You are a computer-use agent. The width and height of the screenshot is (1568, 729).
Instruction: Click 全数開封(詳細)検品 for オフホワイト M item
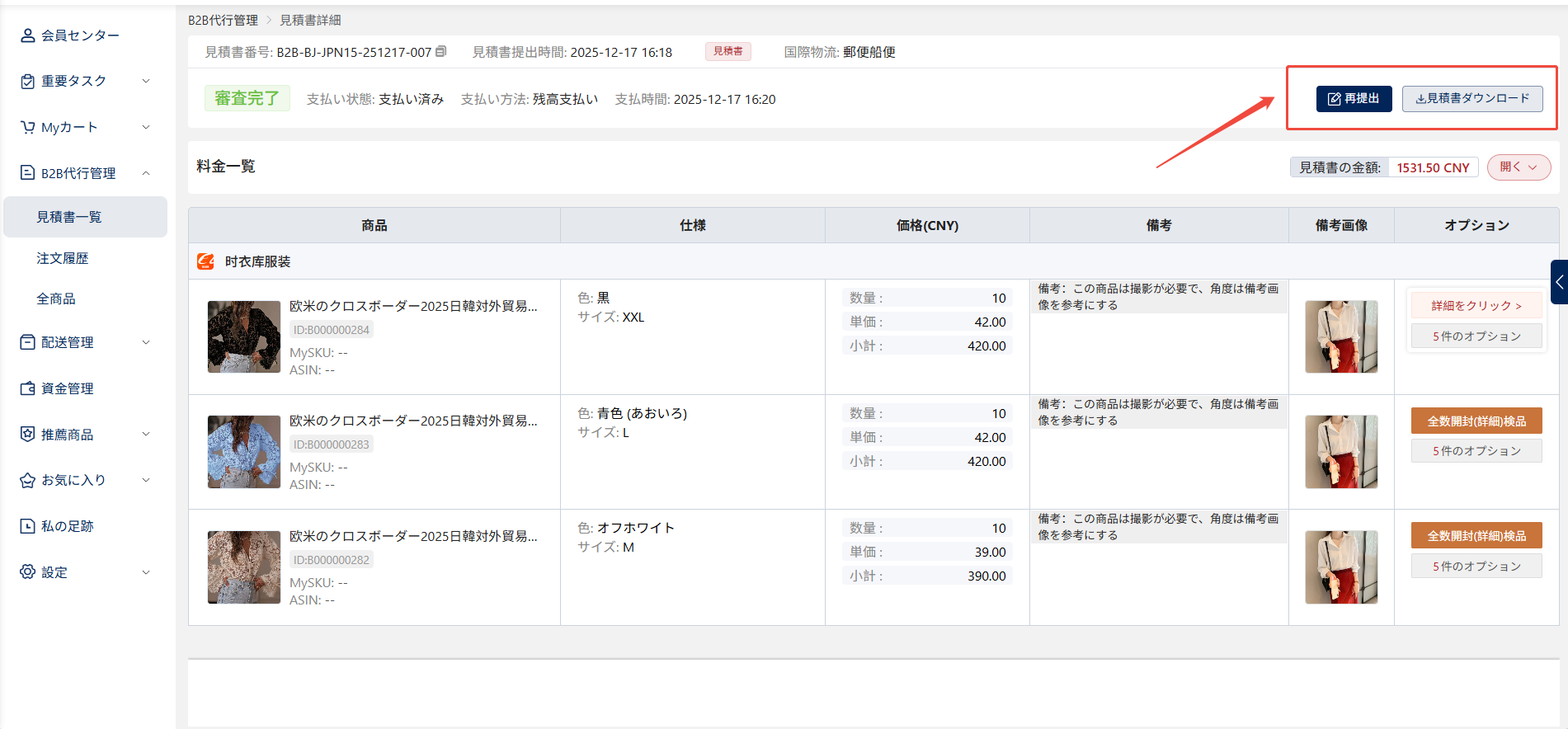(1476, 535)
